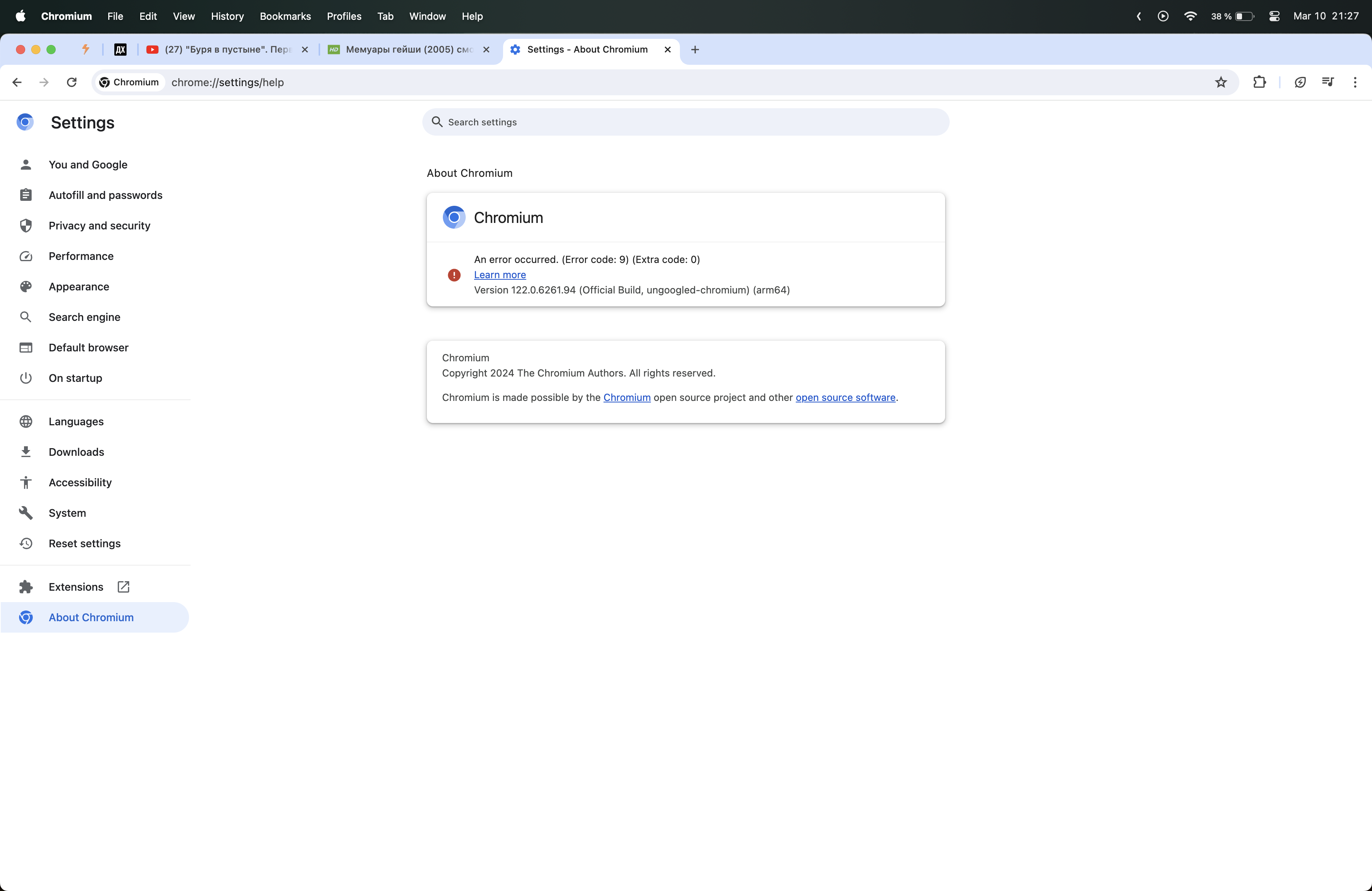Screen dimensions: 1372x891
Task: Open the Profiles menu
Action: [344, 16]
